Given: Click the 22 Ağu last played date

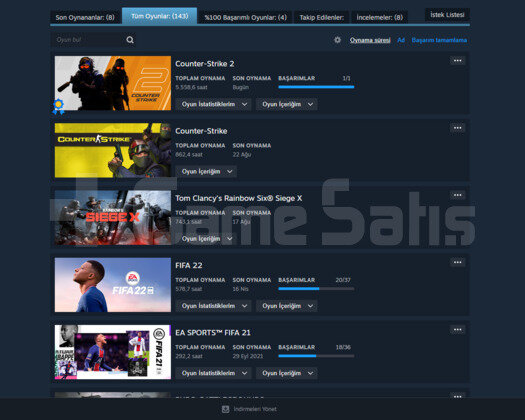Looking at the screenshot, I should pyautogui.click(x=242, y=155).
